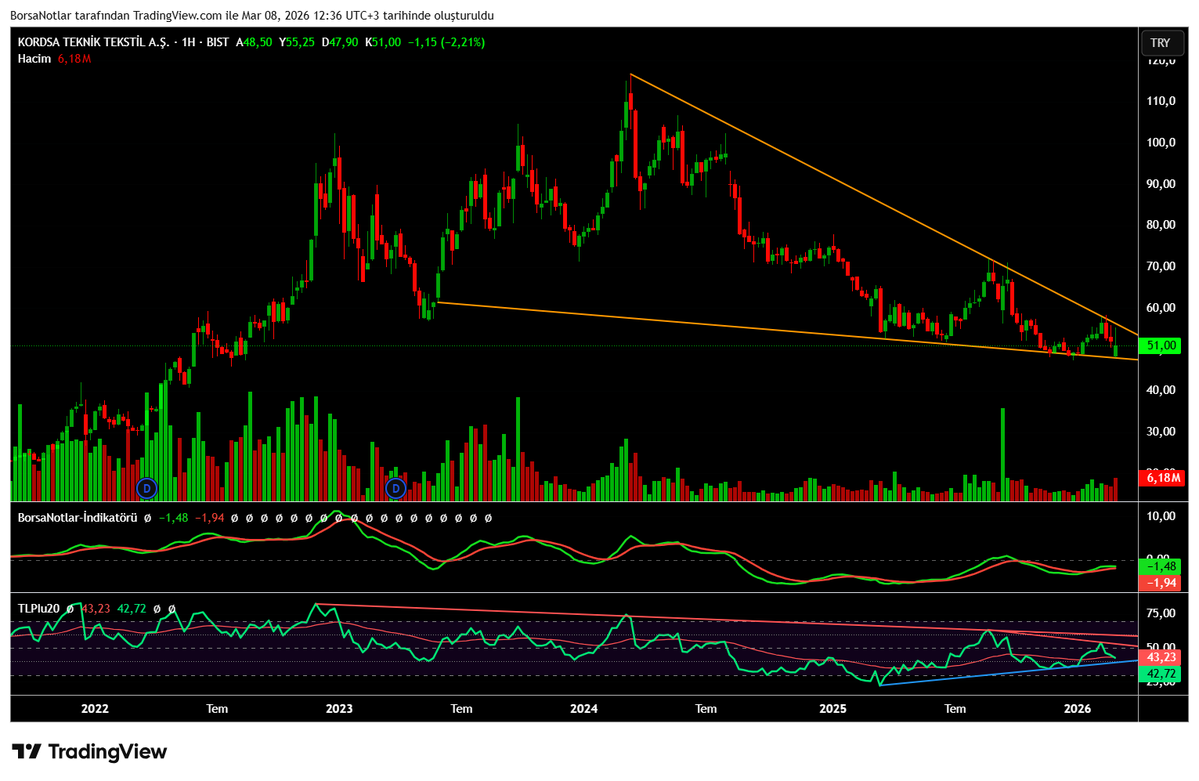This screenshot has width=1199, height=781.
Task: Click the 2026 label on time axis
Action: pyautogui.click(x=1077, y=709)
